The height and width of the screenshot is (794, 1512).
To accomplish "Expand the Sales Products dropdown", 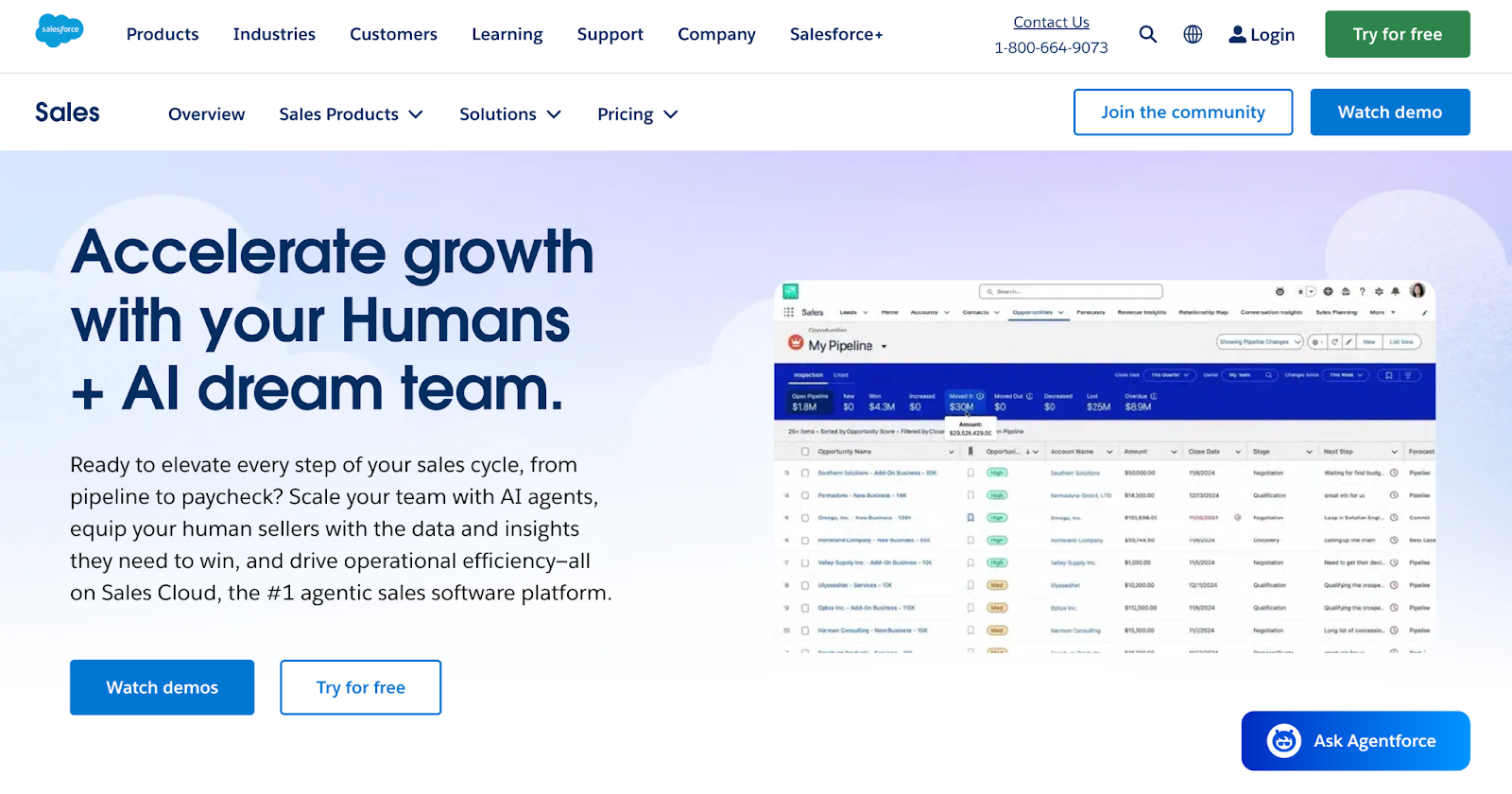I will point(351,114).
